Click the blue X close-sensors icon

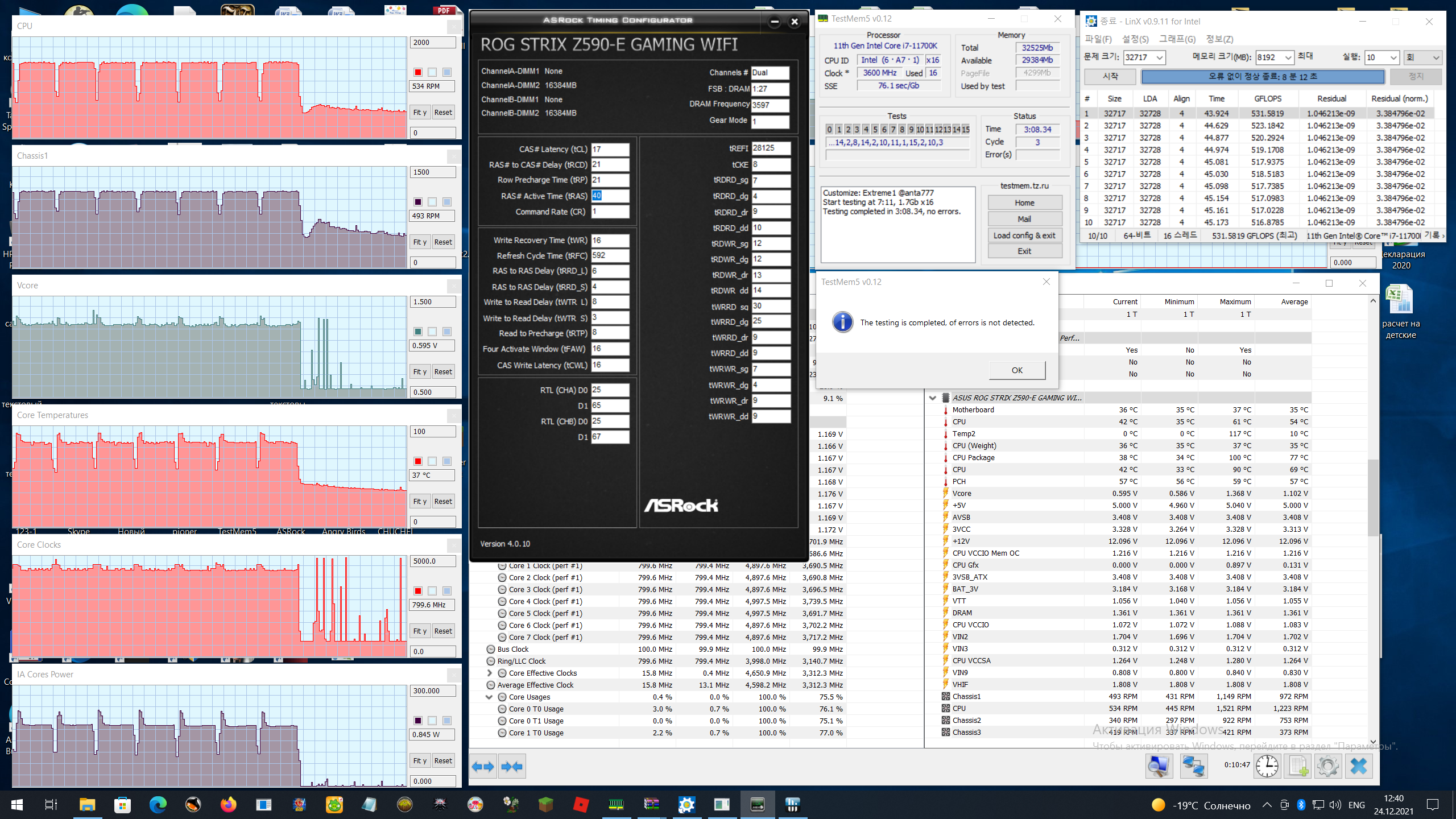(1359, 766)
